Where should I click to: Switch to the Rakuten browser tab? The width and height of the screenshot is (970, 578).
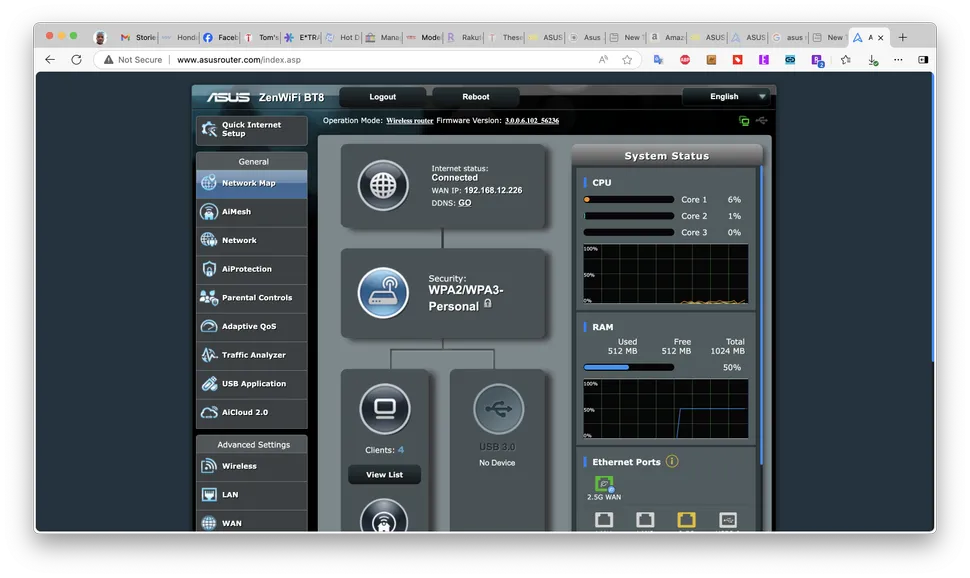465,38
